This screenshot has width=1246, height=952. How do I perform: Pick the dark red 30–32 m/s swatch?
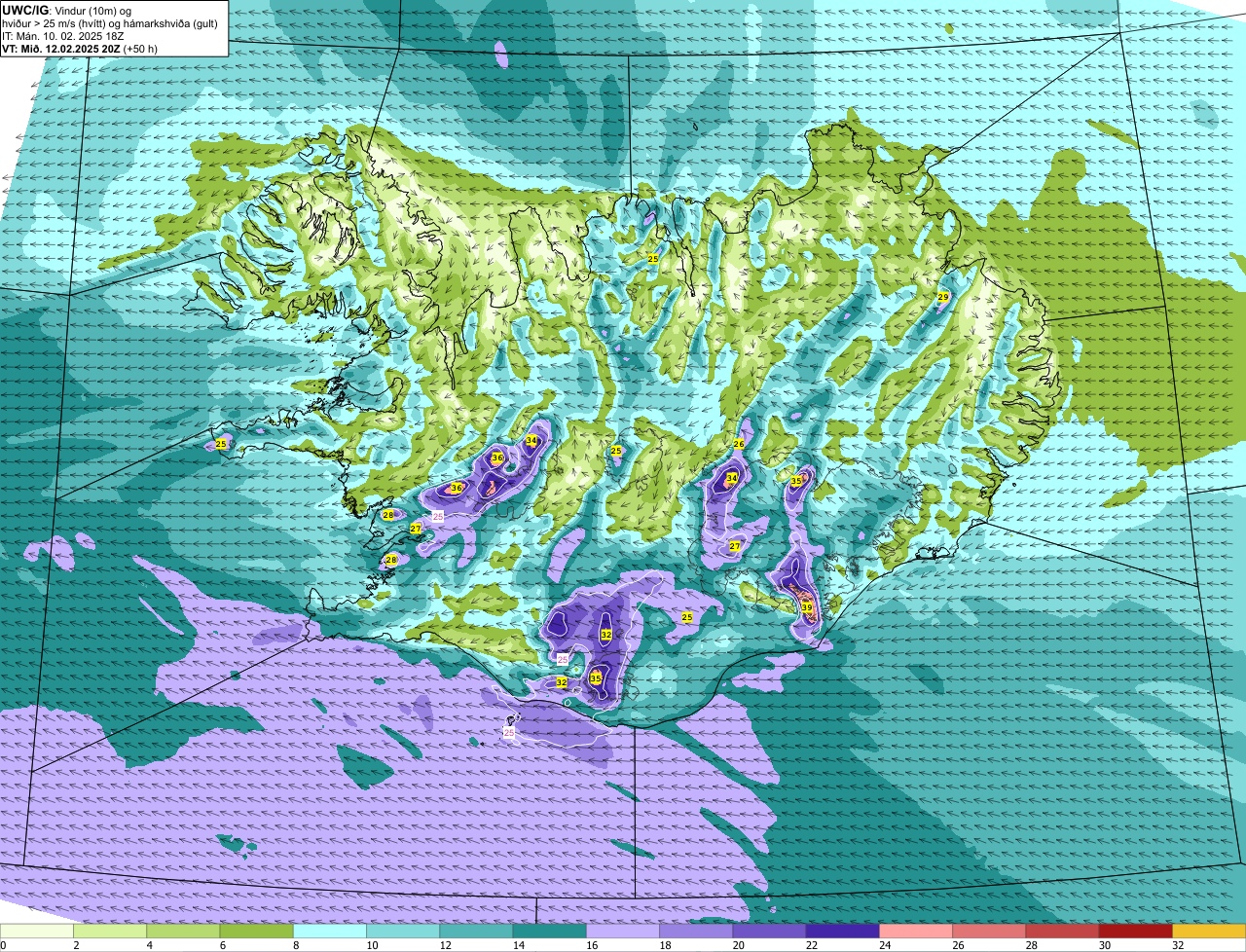pyautogui.click(x=1136, y=931)
